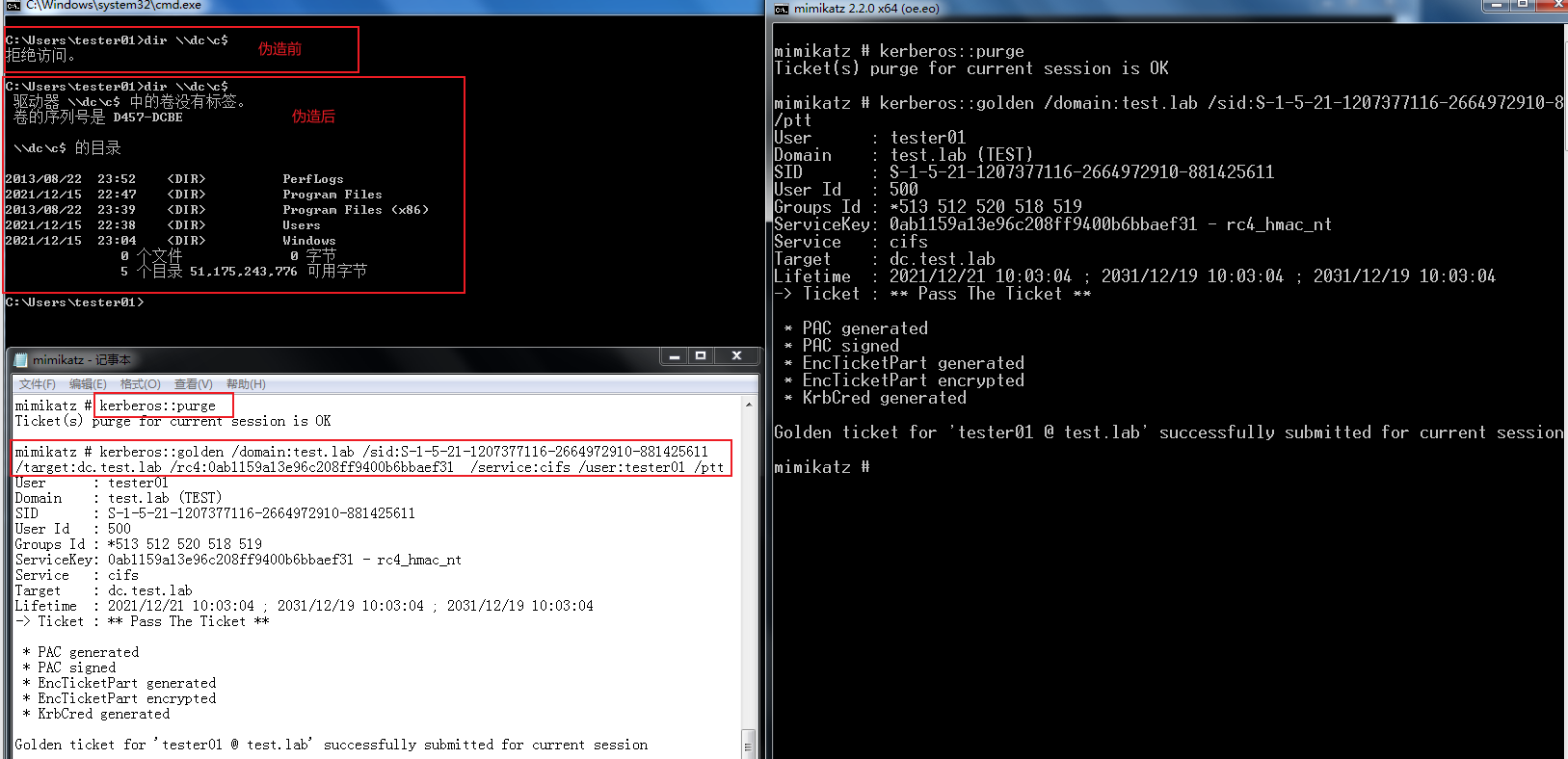1568x759 pixels.
Task: Maximize the mimikatz Notepad window
Action: [x=701, y=355]
